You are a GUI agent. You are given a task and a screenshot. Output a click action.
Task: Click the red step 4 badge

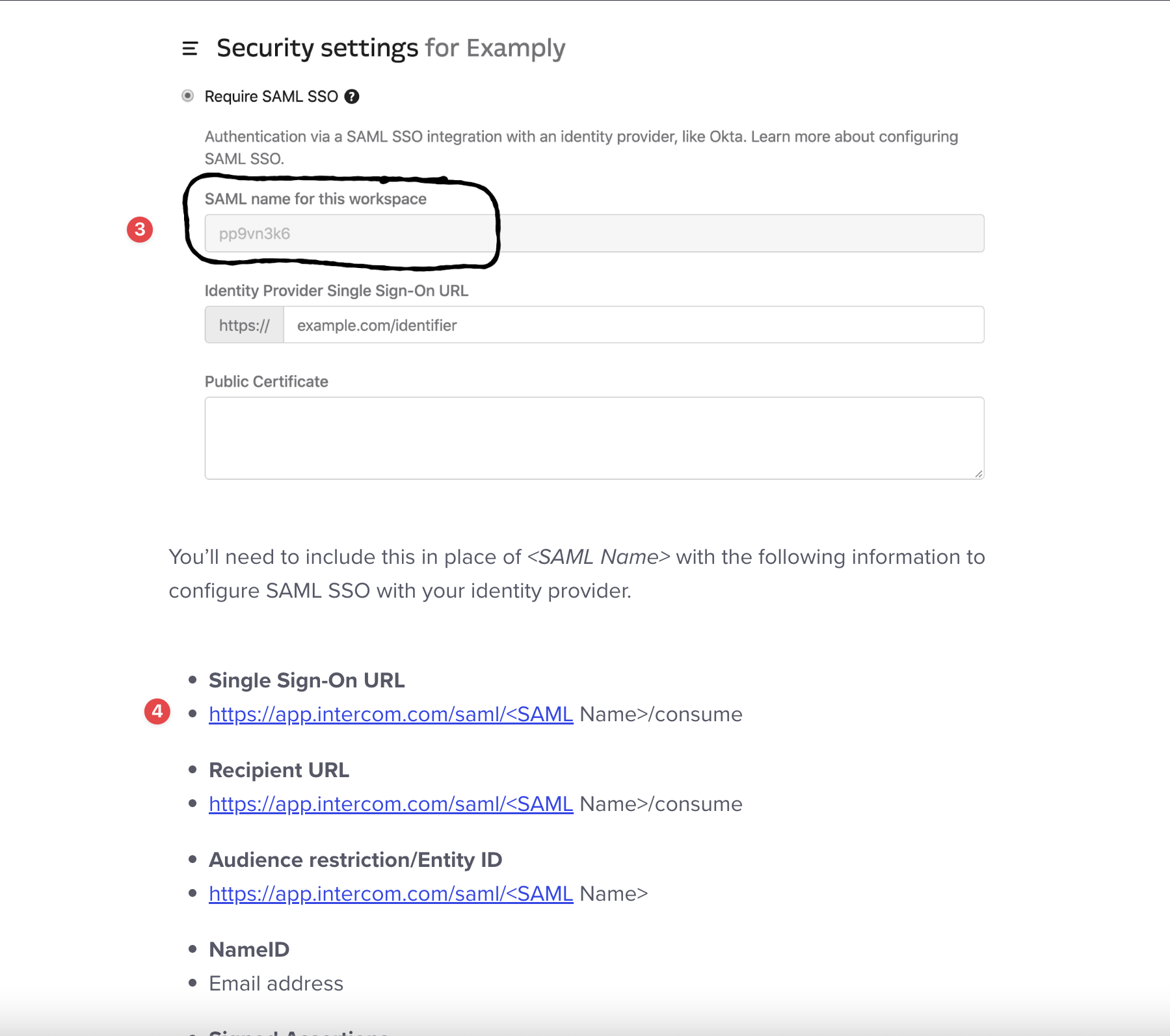pyautogui.click(x=157, y=711)
